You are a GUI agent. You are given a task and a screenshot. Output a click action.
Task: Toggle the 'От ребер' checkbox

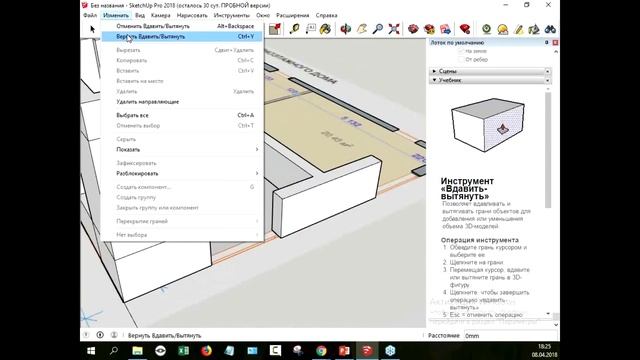pyautogui.click(x=462, y=60)
